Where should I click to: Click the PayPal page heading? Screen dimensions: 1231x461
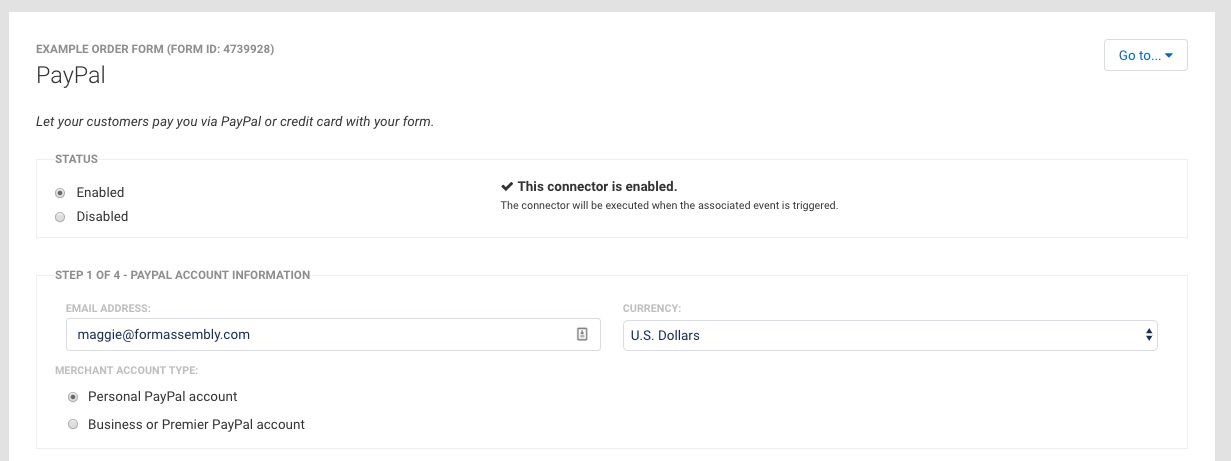70,76
